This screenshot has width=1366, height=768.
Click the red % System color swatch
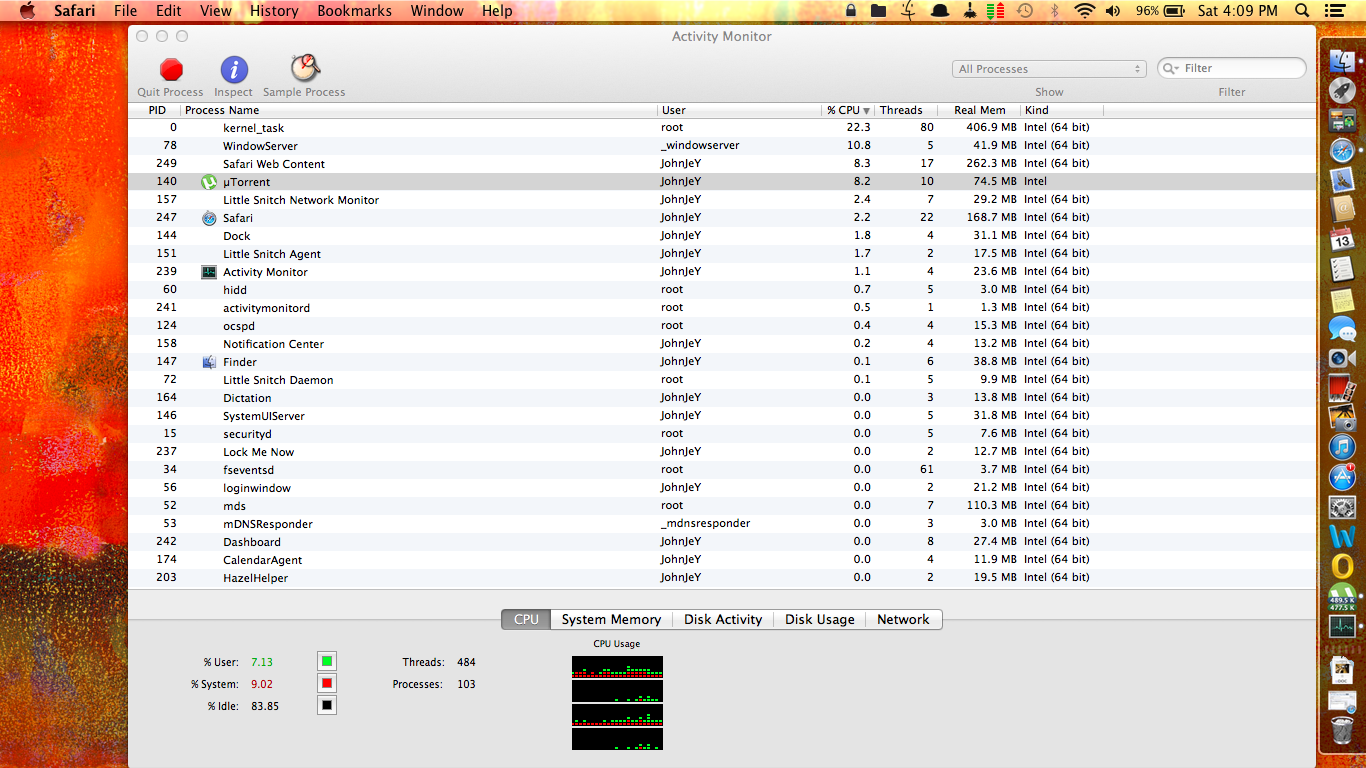click(x=327, y=683)
